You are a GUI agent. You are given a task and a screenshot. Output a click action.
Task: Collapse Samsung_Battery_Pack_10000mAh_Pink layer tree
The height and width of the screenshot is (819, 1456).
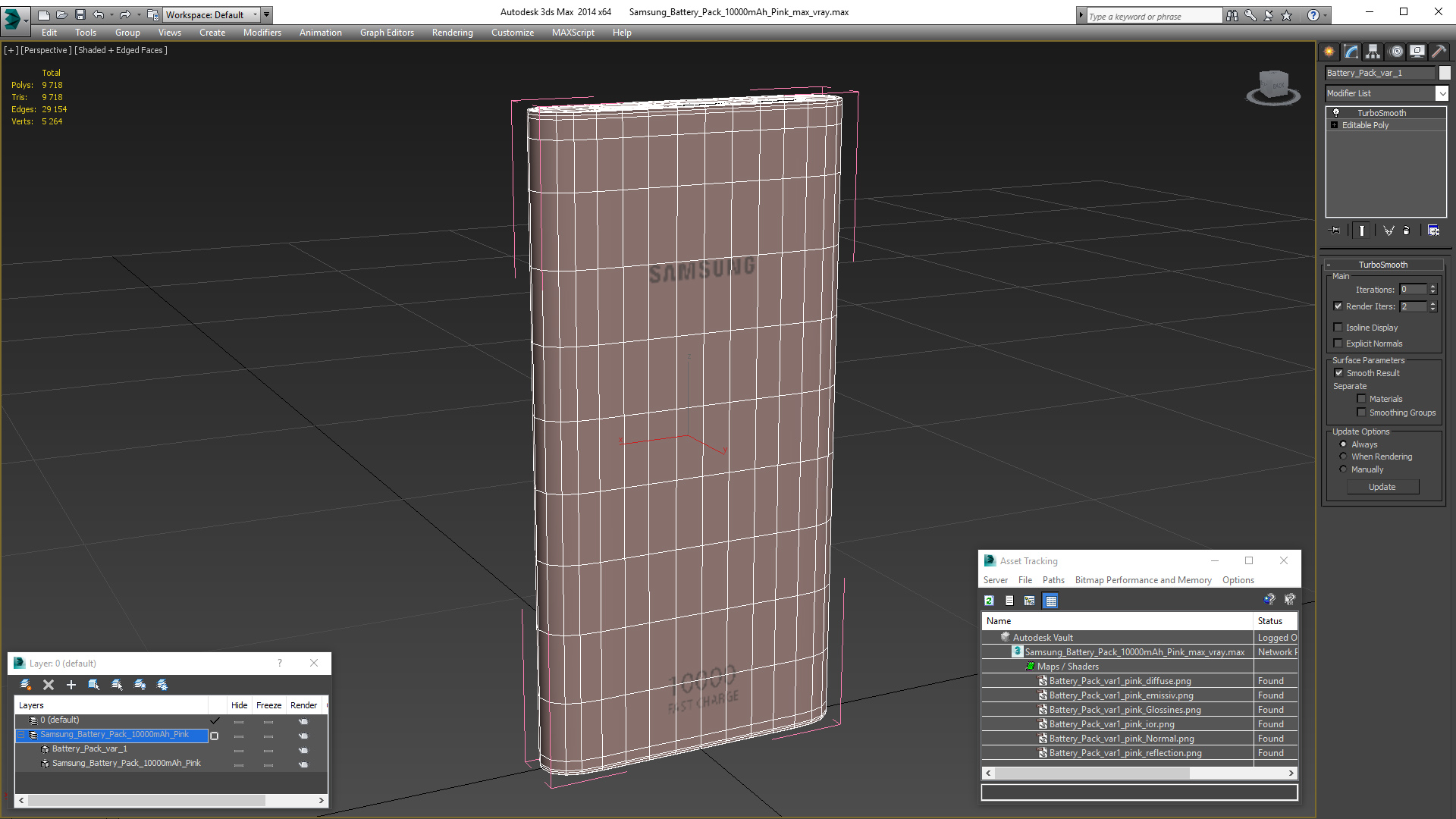point(20,735)
